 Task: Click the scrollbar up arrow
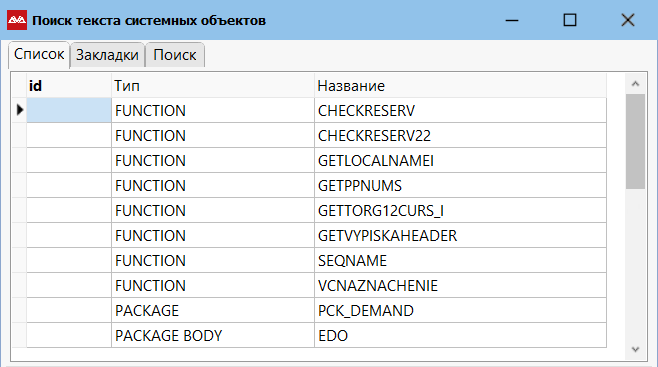(635, 84)
